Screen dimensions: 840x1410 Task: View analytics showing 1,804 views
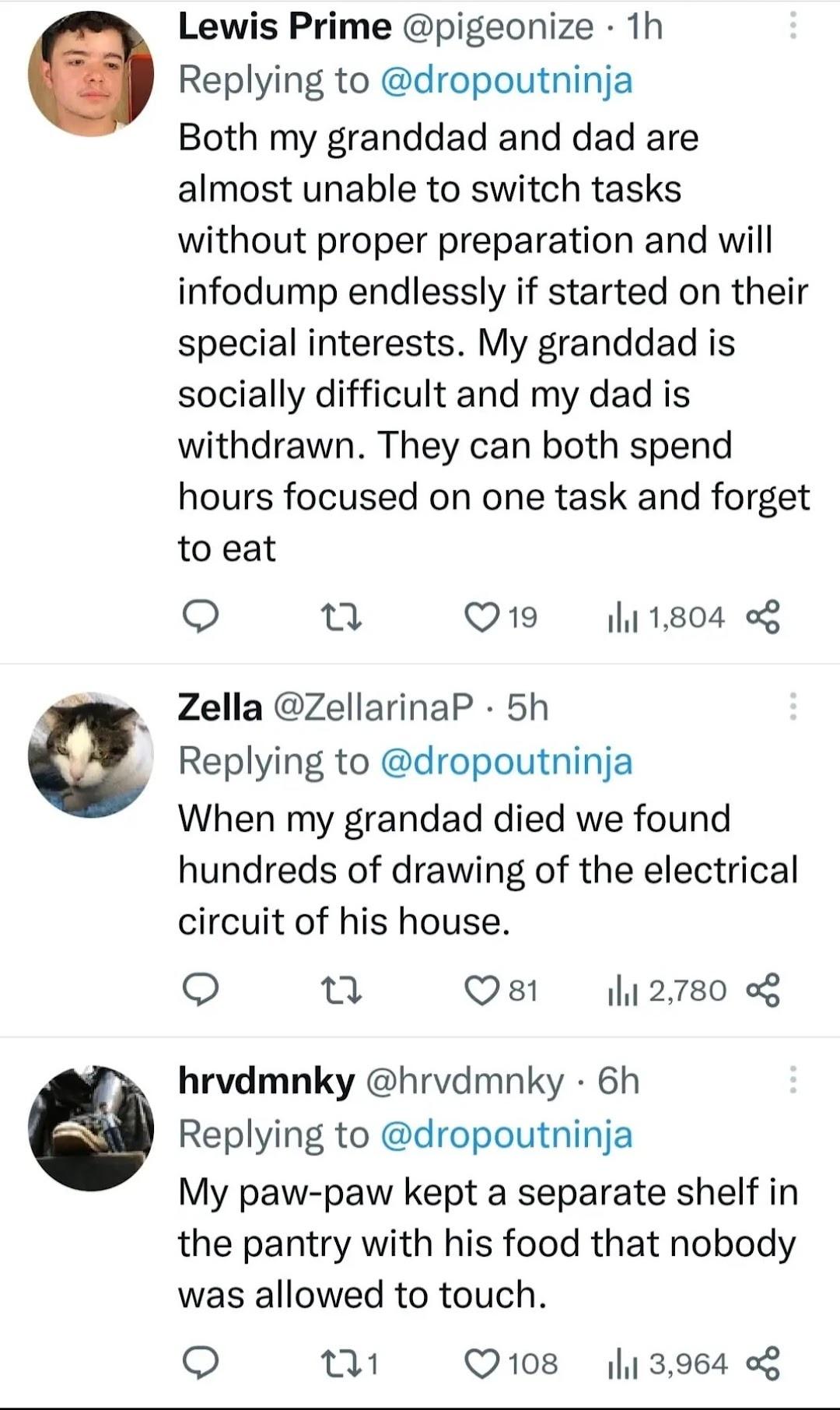tap(667, 618)
